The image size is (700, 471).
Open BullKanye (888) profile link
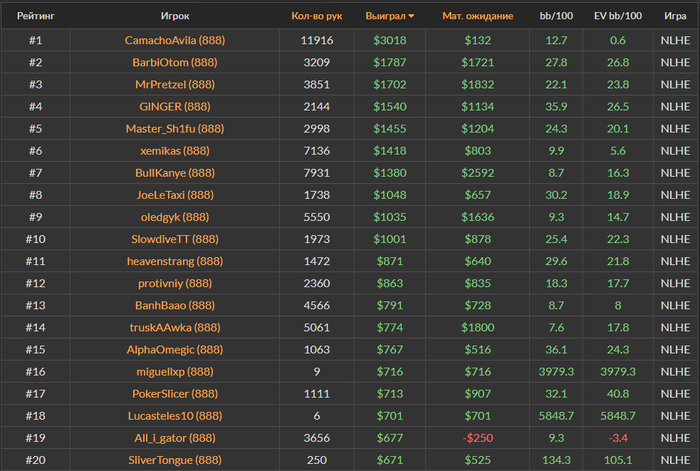[175, 172]
